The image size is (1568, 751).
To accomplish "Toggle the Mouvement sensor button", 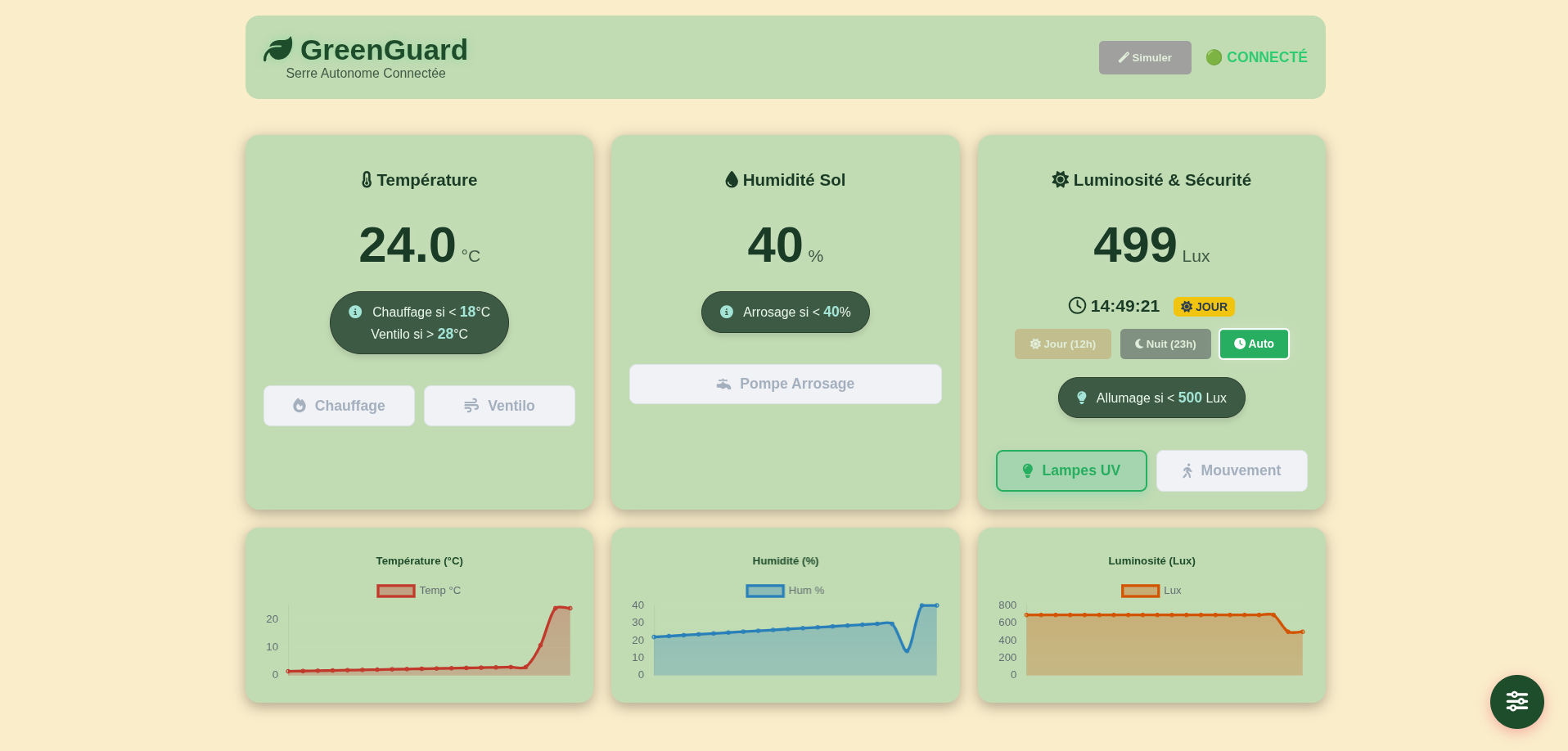I will click(1231, 470).
